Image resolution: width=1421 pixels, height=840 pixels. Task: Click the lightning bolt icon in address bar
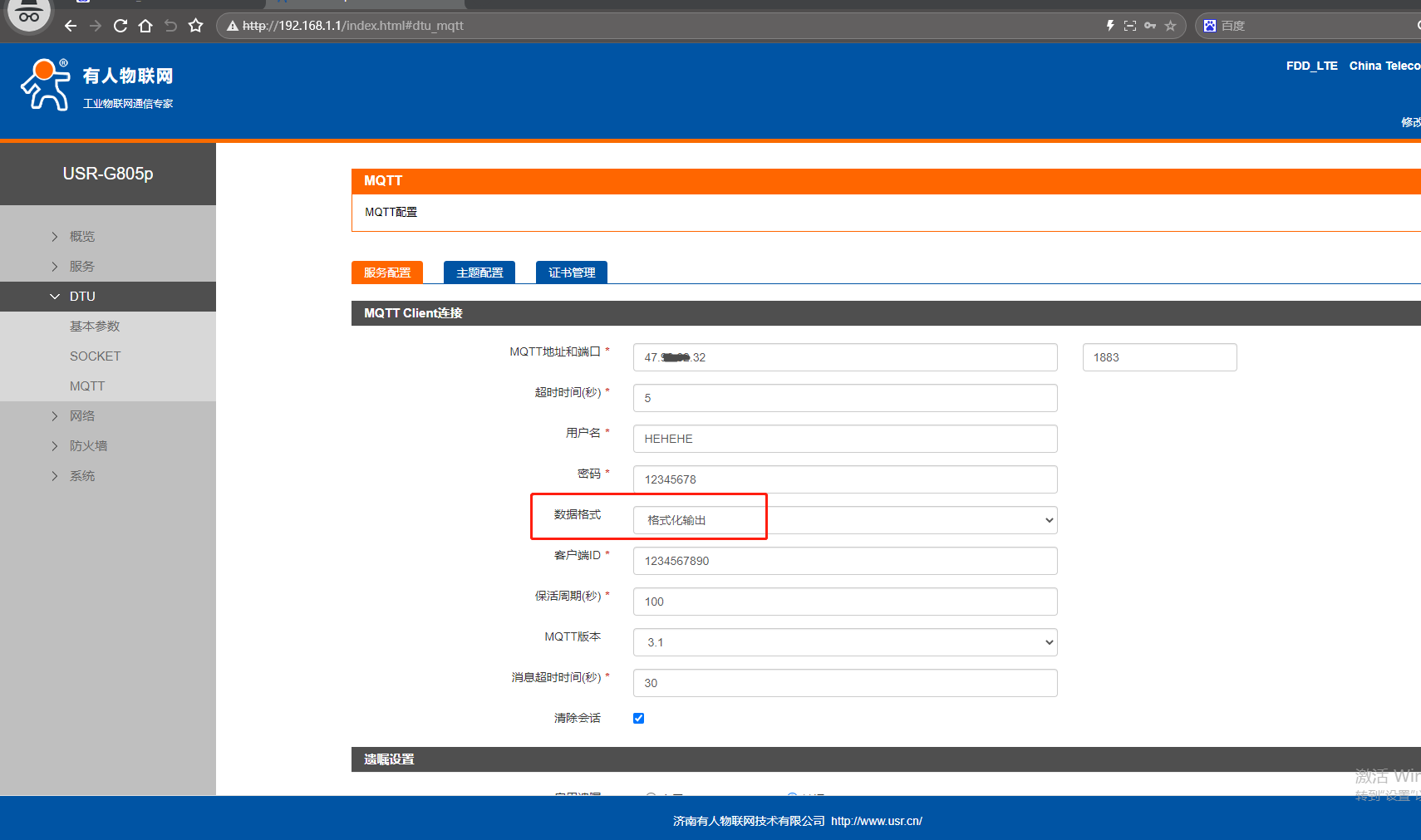(1110, 26)
